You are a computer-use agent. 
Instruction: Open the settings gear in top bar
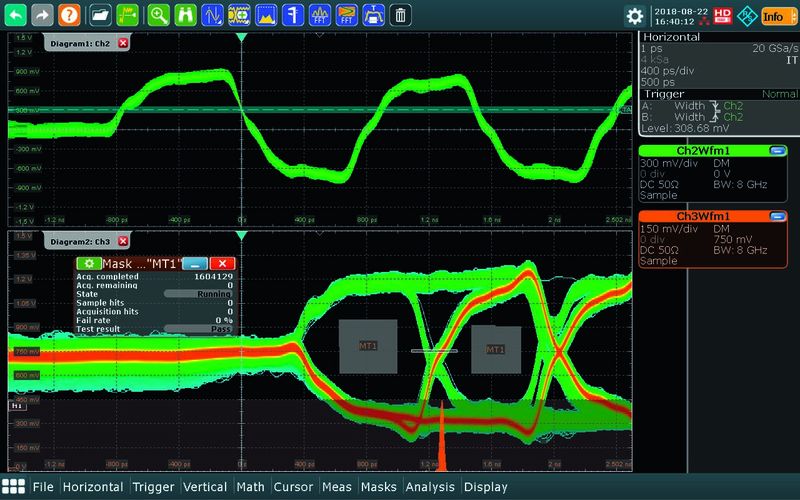[635, 16]
